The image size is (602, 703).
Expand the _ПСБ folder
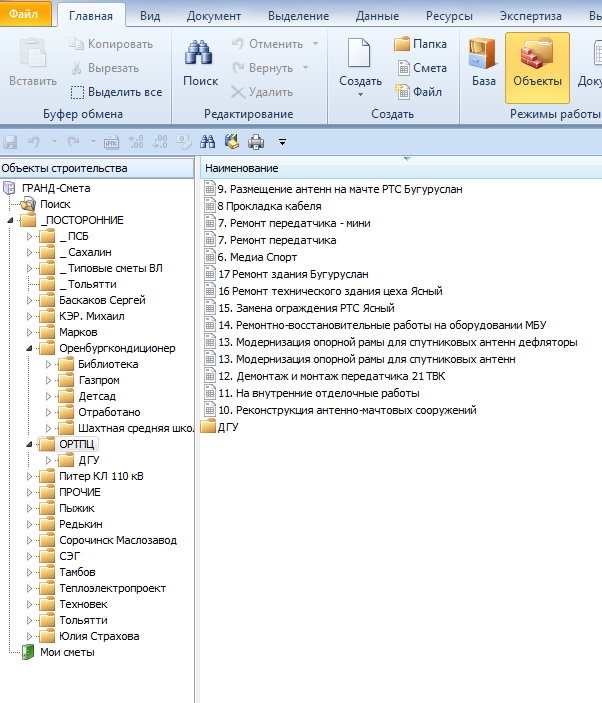click(29, 236)
